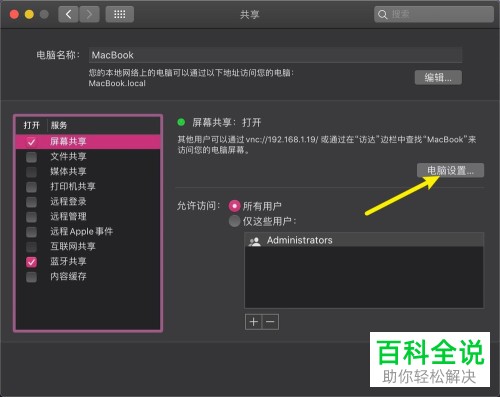Click the 编辑... button
The height and width of the screenshot is (397, 500).
point(438,77)
